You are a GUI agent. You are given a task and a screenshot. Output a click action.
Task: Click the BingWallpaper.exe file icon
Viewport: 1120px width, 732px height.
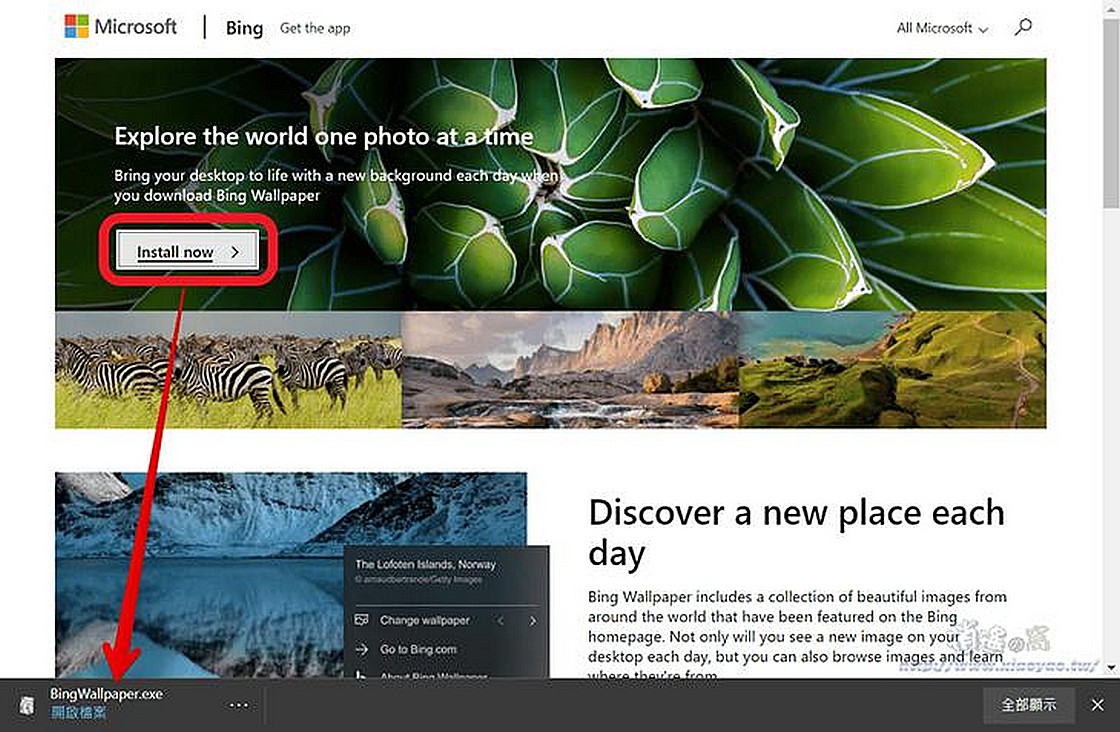point(26,705)
